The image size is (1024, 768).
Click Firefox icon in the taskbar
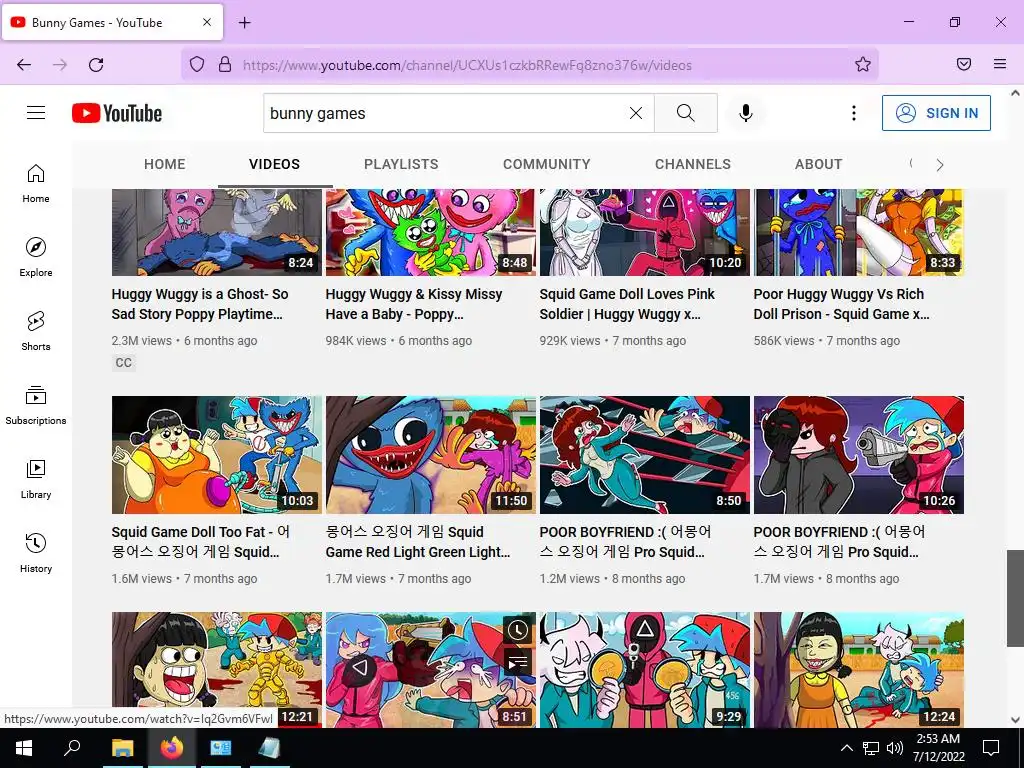coord(171,748)
